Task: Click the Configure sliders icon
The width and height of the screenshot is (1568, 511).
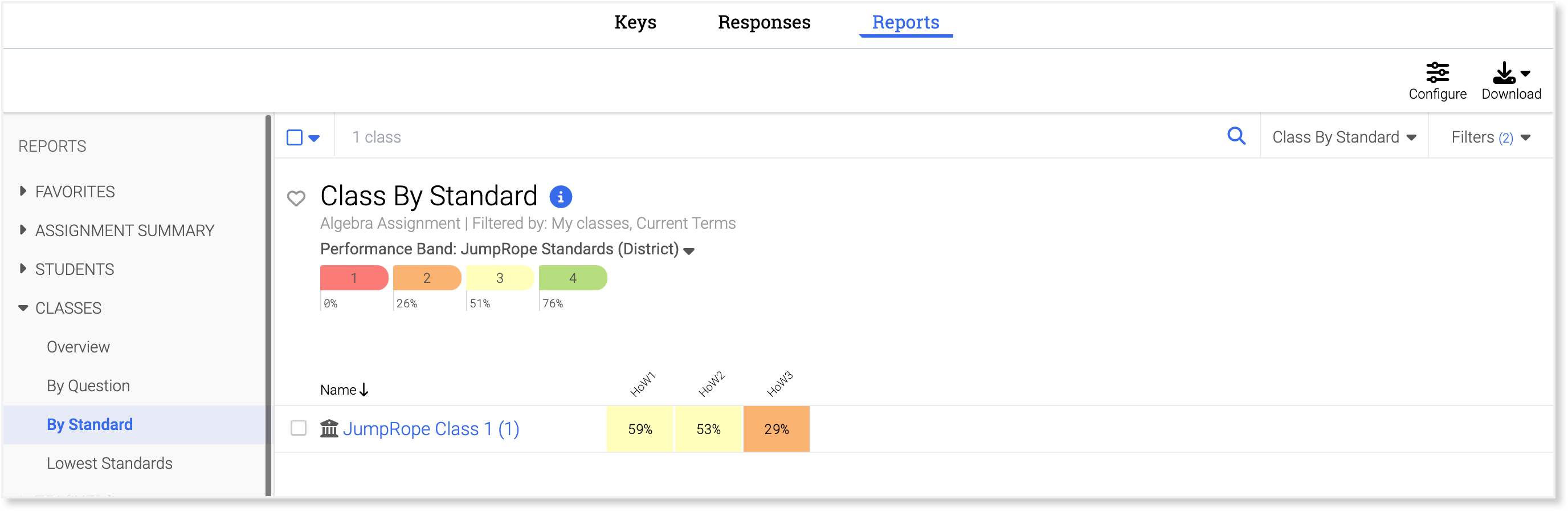Action: pyautogui.click(x=1437, y=72)
